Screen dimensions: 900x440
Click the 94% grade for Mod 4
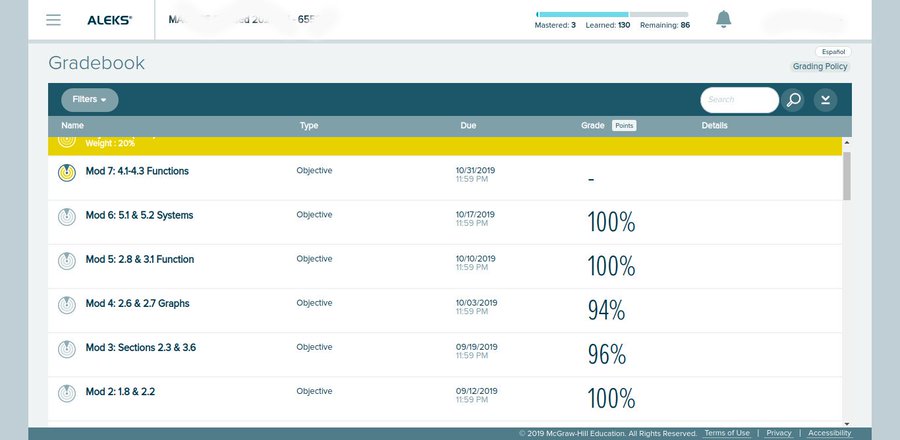[x=606, y=311]
